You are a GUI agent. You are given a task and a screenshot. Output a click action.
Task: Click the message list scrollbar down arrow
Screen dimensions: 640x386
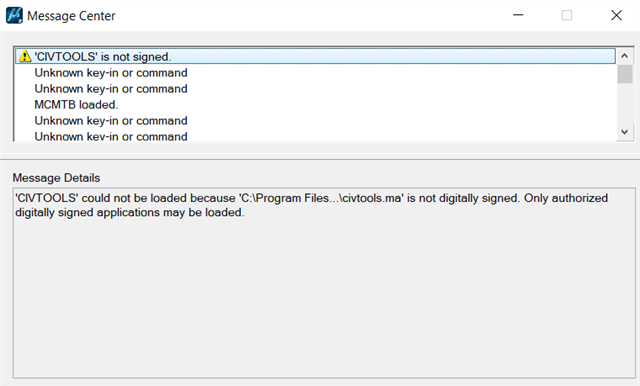click(624, 132)
